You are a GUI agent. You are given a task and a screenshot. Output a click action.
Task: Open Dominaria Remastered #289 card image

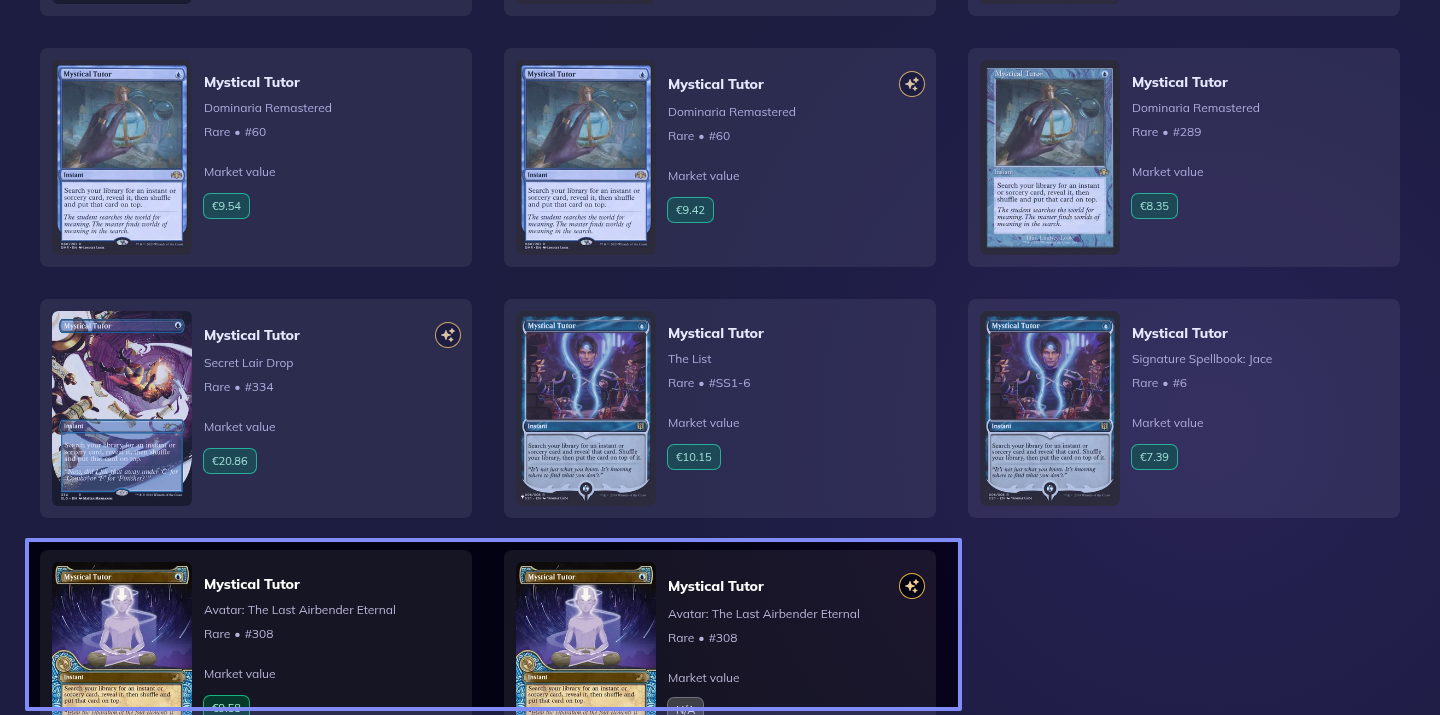1050,157
